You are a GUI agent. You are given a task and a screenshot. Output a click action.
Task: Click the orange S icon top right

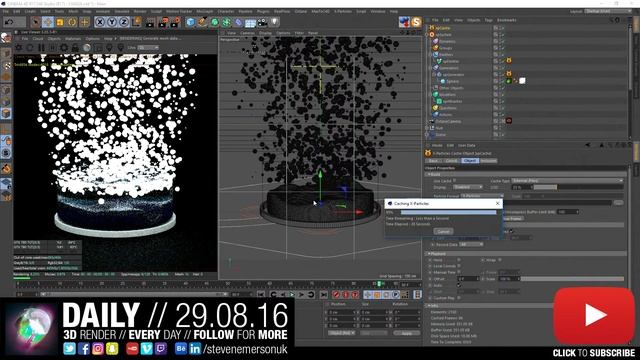point(416,22)
